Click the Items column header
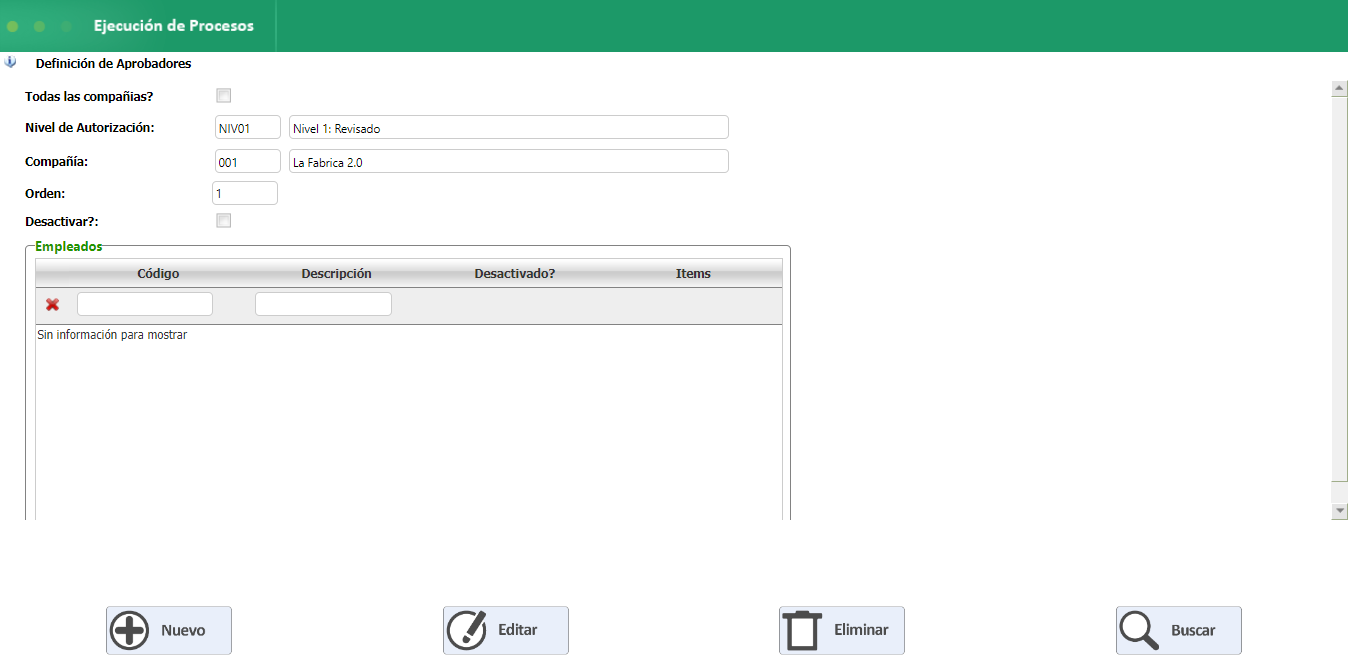 point(693,274)
